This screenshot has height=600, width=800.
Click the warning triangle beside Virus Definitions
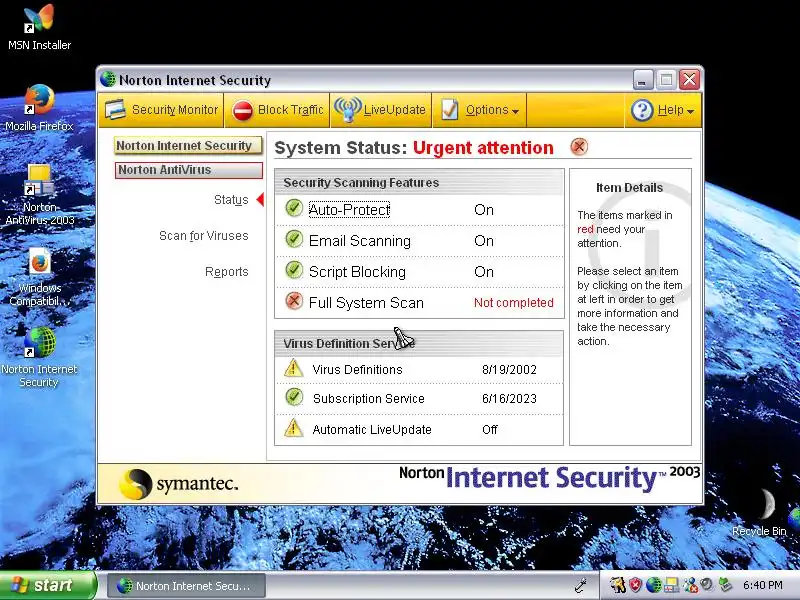[293, 368]
